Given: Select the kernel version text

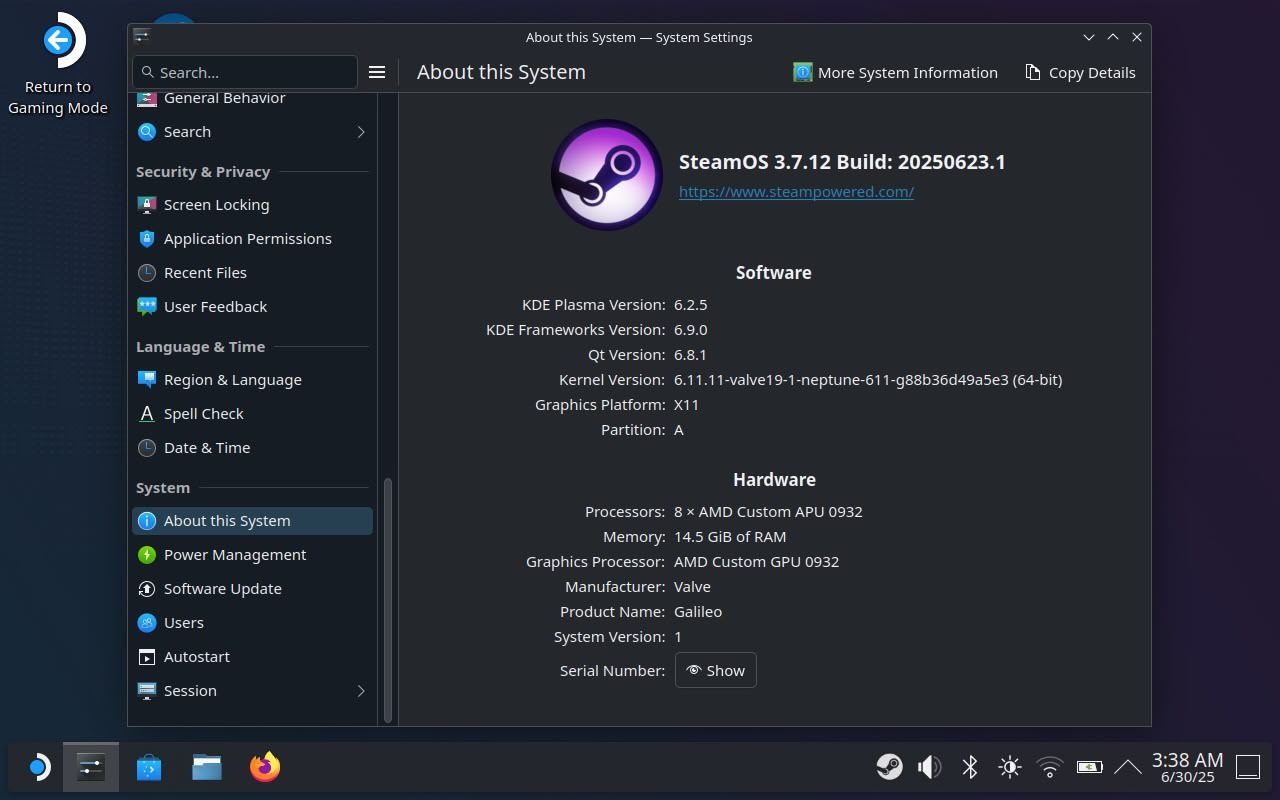Looking at the screenshot, I should pos(868,380).
